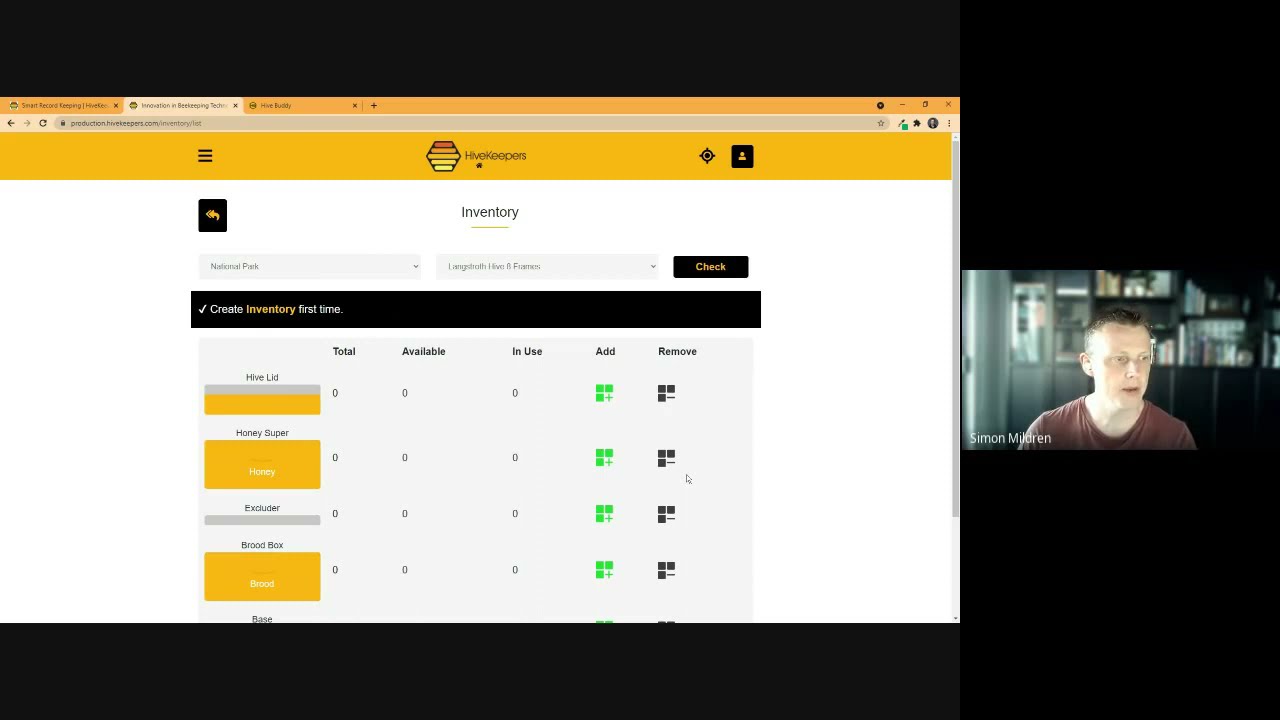The height and width of the screenshot is (720, 1280).
Task: Open the National Park apiary dropdown
Action: [310, 266]
